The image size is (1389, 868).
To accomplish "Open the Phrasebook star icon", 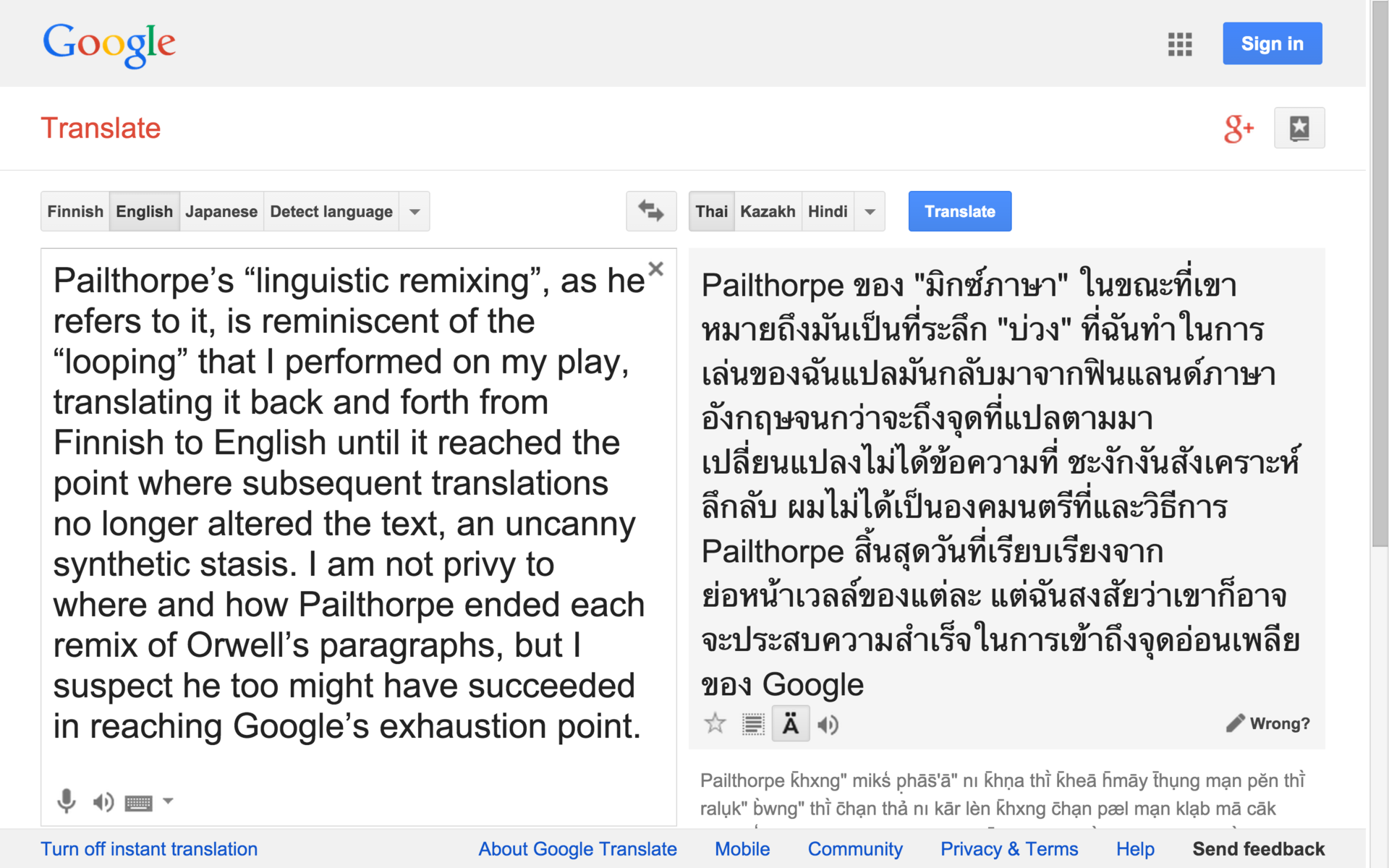I will [x=1299, y=129].
